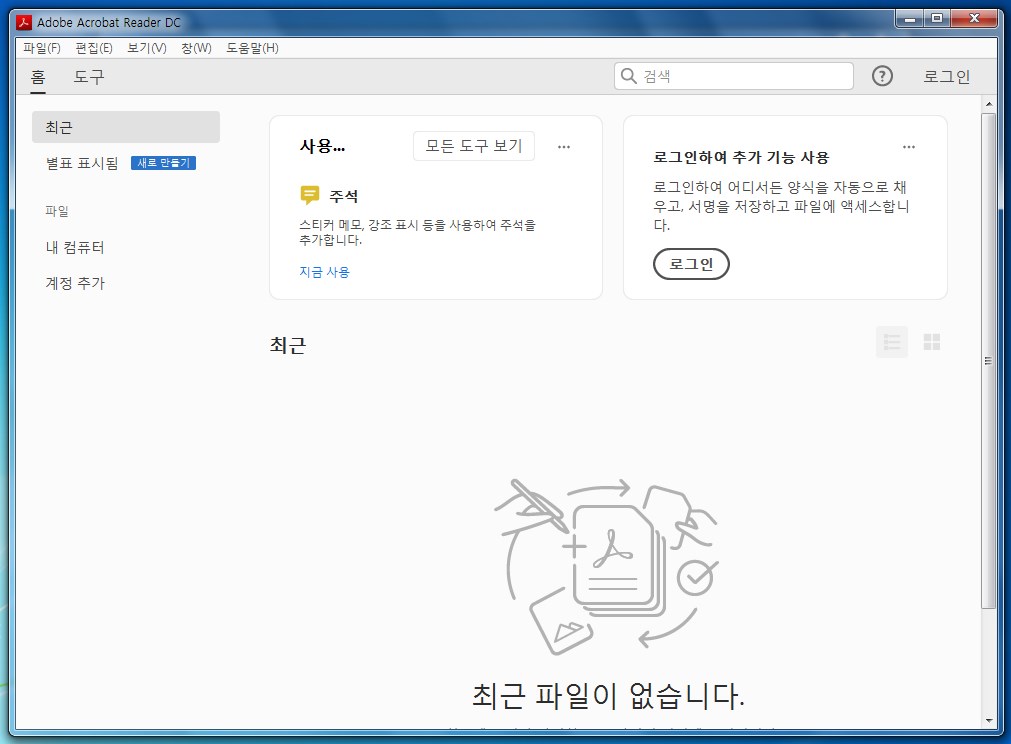
Task: Click the scrollbar down arrow
Action: 988,721
